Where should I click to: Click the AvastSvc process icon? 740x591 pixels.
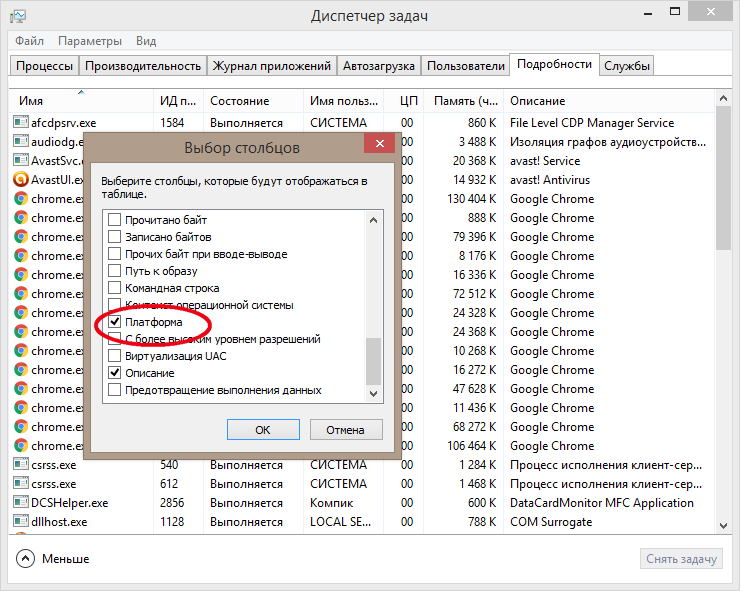point(21,160)
